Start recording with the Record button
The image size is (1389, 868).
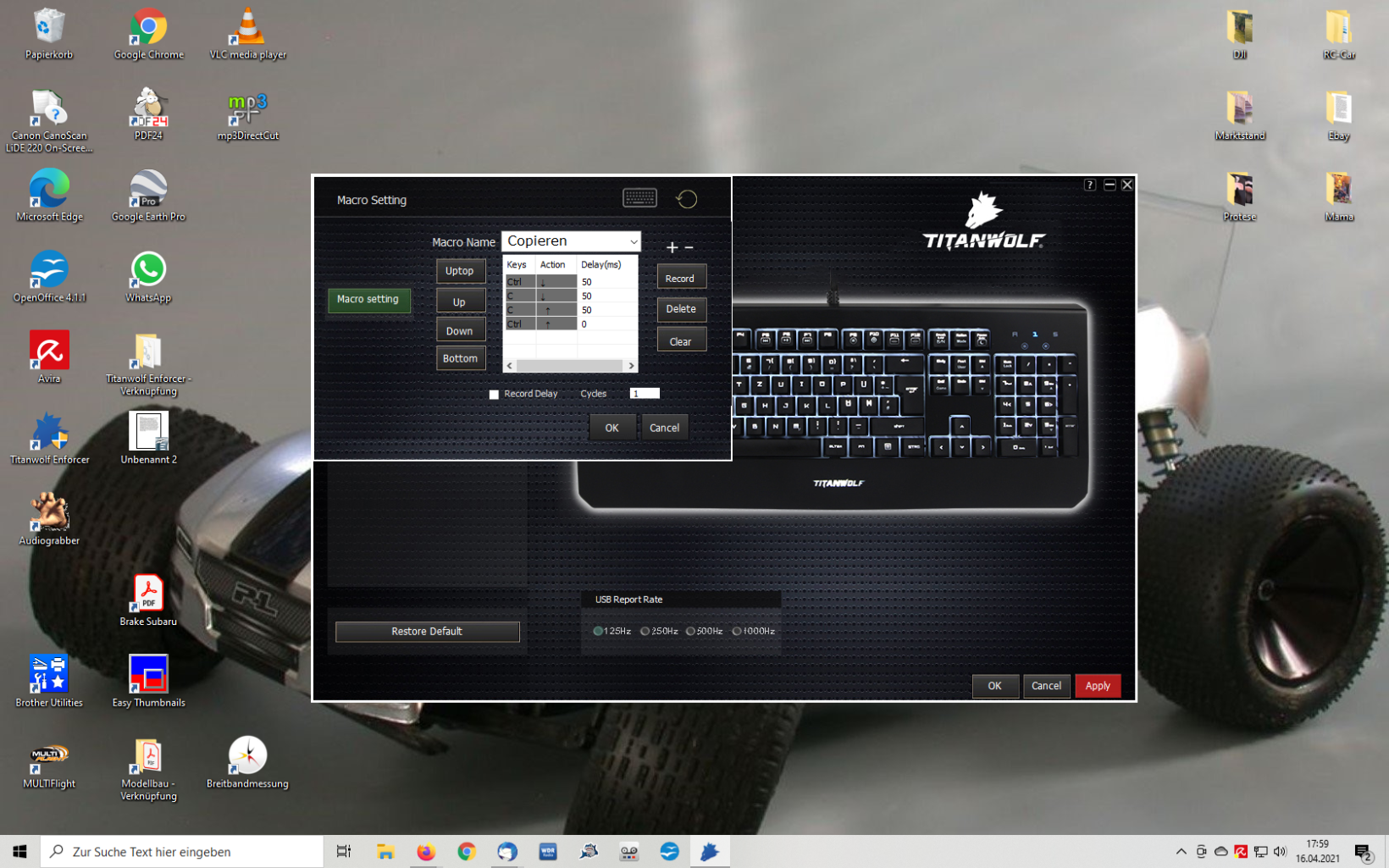pos(681,278)
